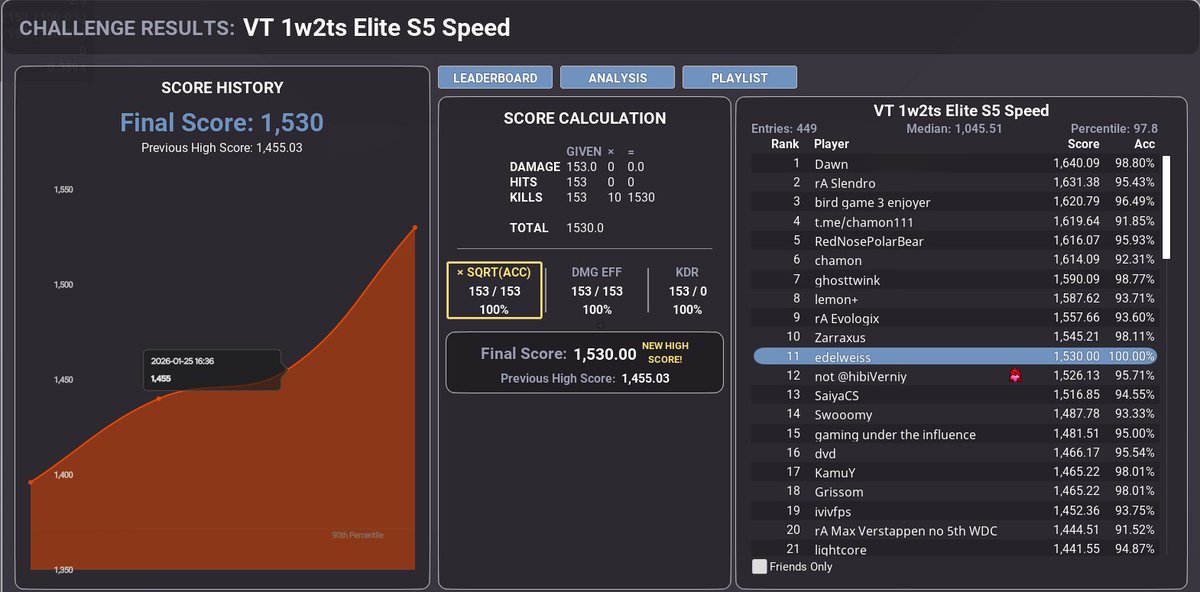Select the KDR stat
Screen dimensions: 1200x592
coord(687,291)
